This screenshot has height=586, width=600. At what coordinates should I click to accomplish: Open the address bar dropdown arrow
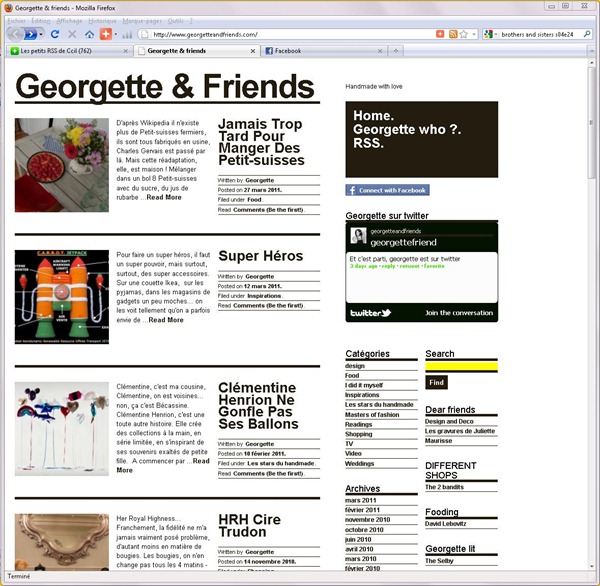click(x=474, y=34)
